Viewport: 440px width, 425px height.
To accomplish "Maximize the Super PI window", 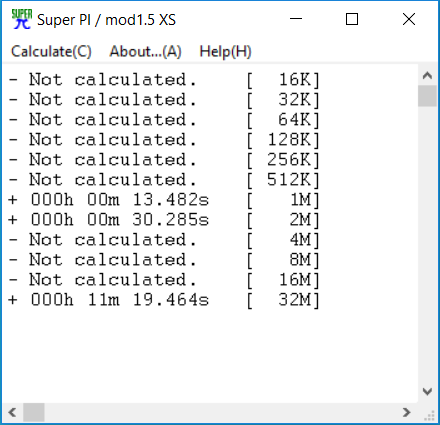I will tap(352, 19).
